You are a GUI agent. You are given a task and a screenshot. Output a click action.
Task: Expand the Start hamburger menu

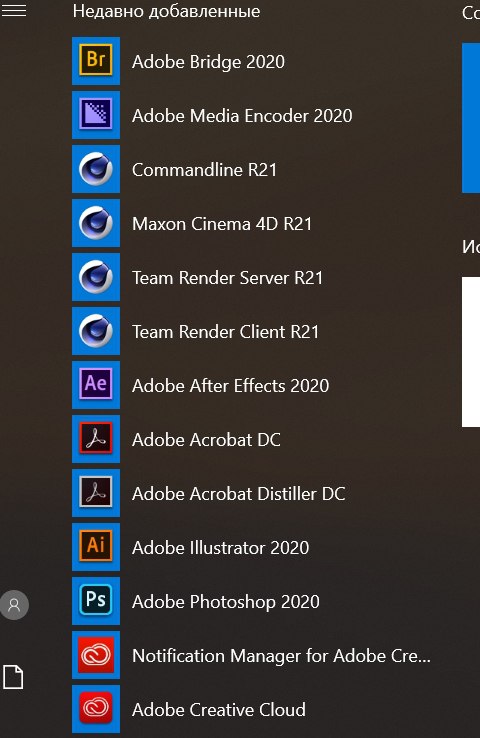[x=14, y=11]
